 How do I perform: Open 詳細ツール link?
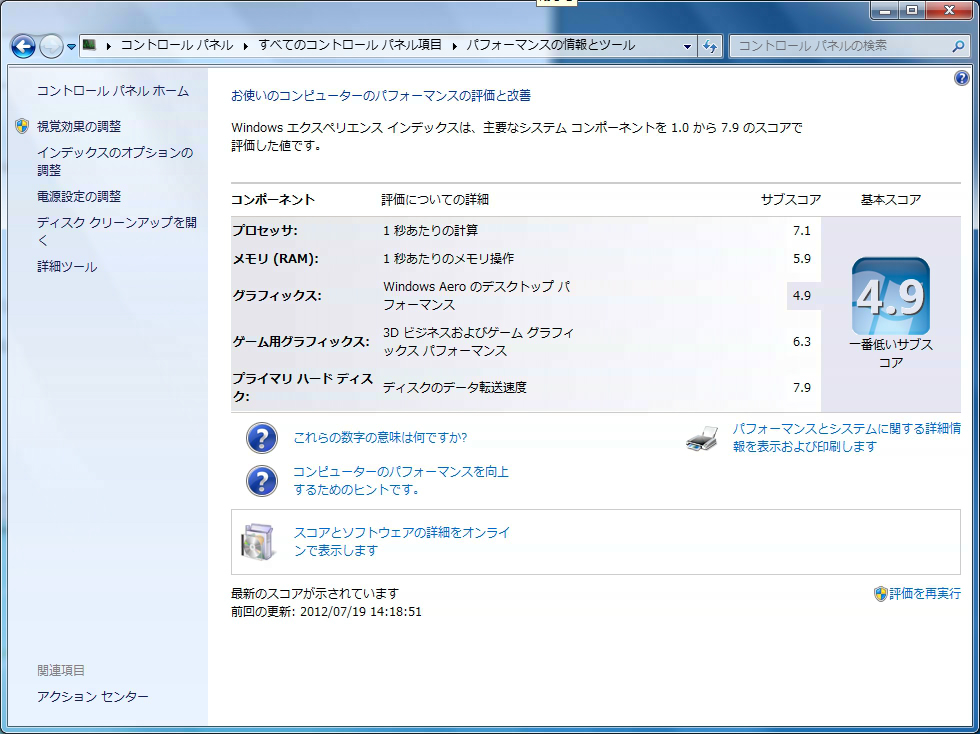click(x=67, y=267)
